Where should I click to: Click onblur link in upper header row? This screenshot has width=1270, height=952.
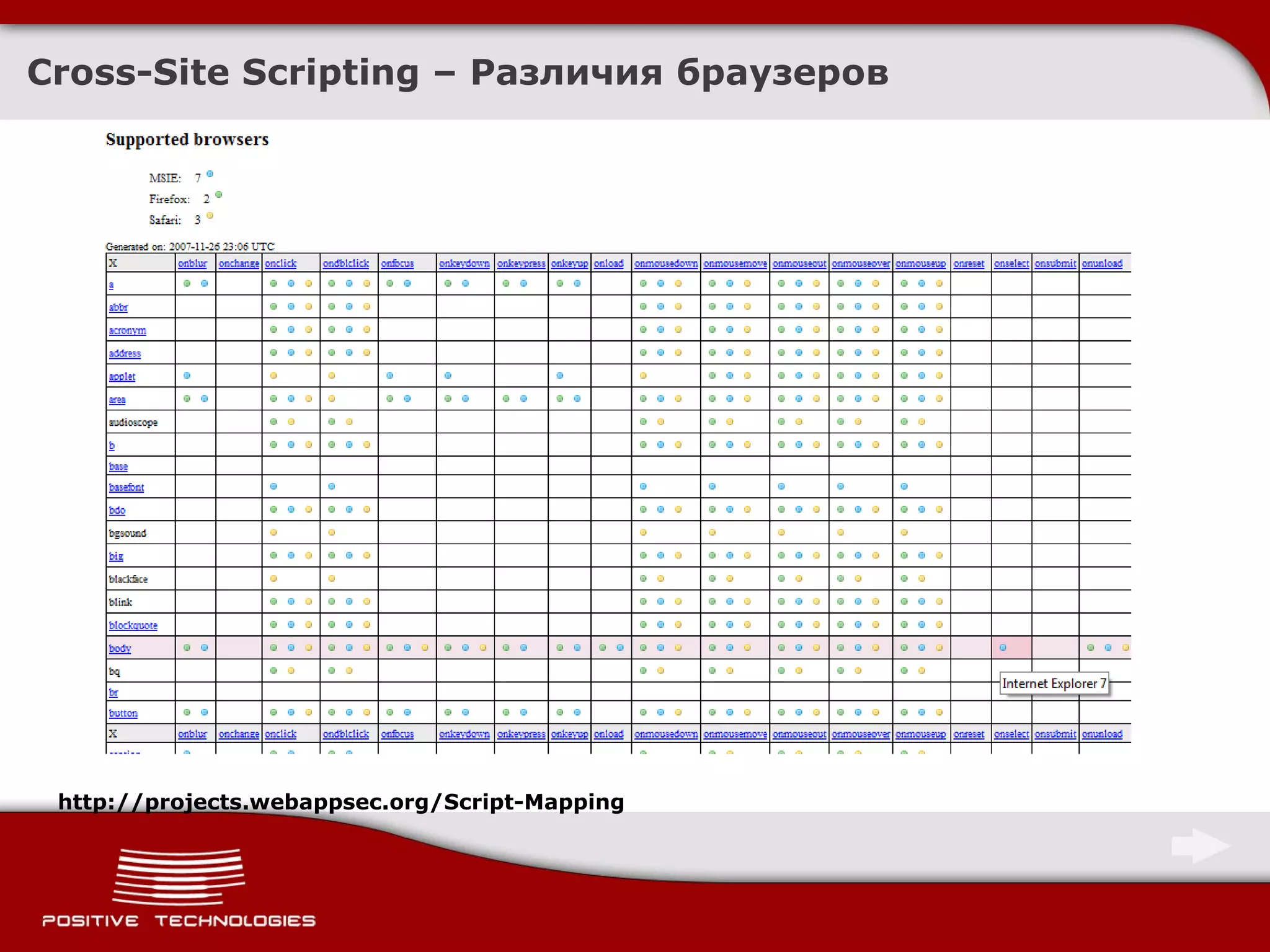pos(192,263)
